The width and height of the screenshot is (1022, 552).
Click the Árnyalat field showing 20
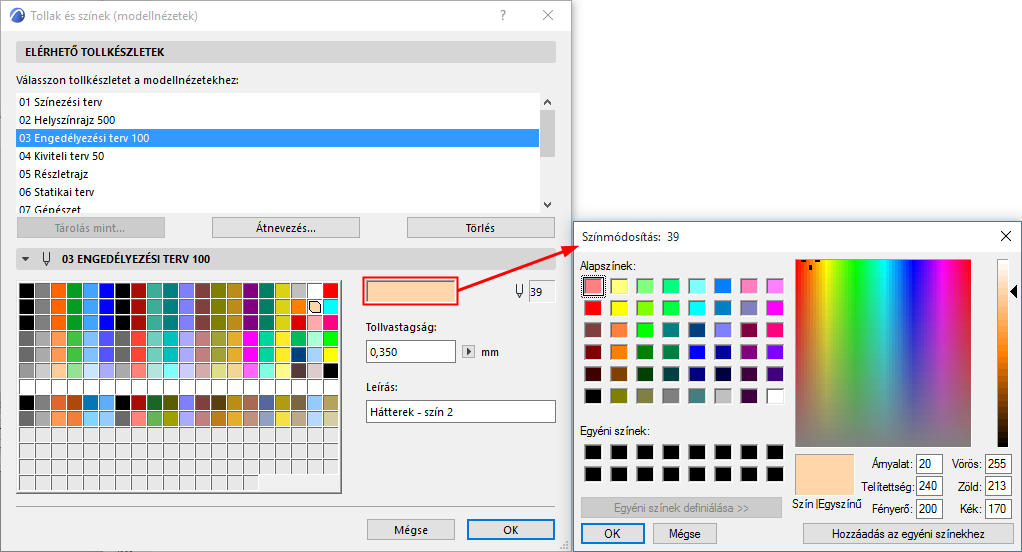click(929, 464)
